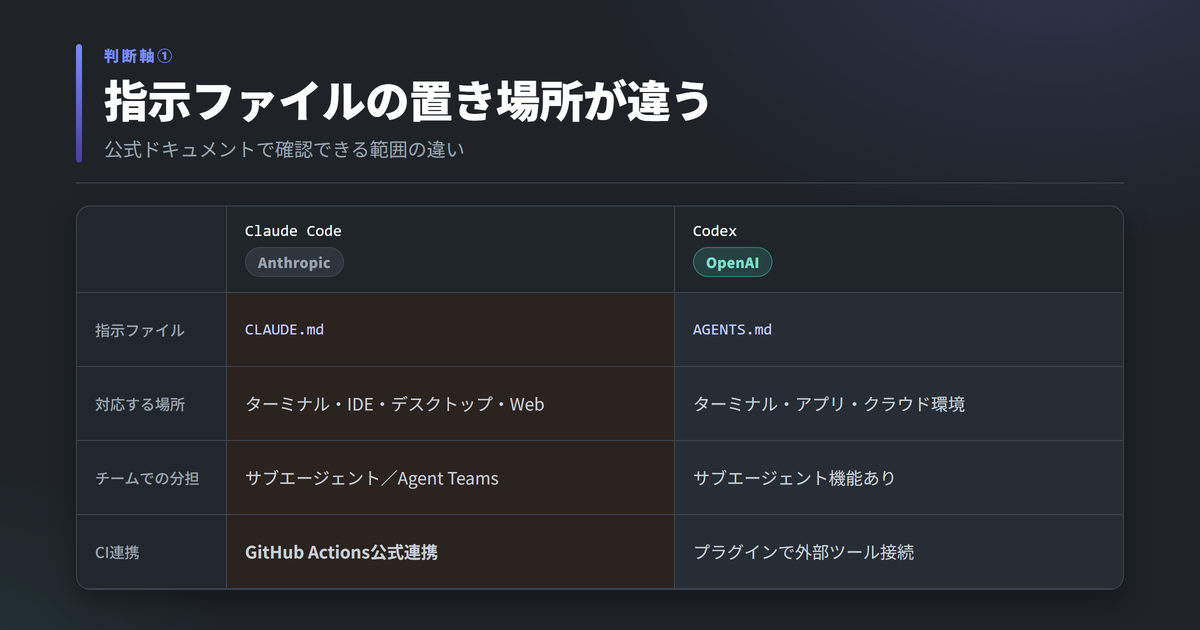Select the 'Codex' column header text
This screenshot has height=630, width=1200.
pos(715,231)
